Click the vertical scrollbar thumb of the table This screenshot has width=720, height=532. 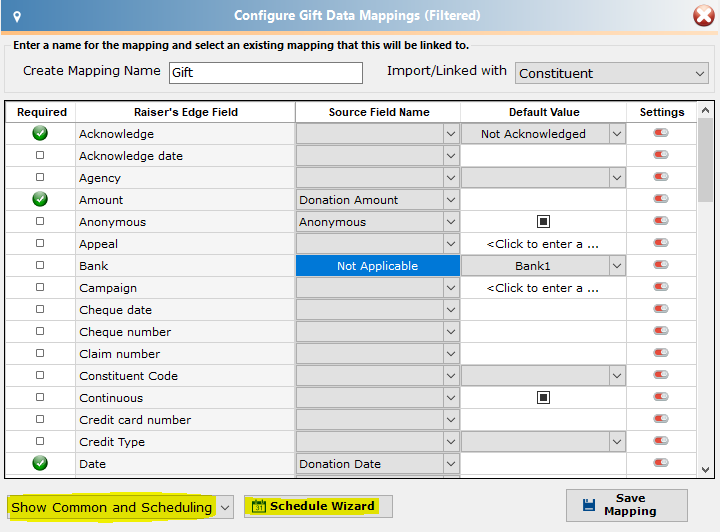(706, 160)
